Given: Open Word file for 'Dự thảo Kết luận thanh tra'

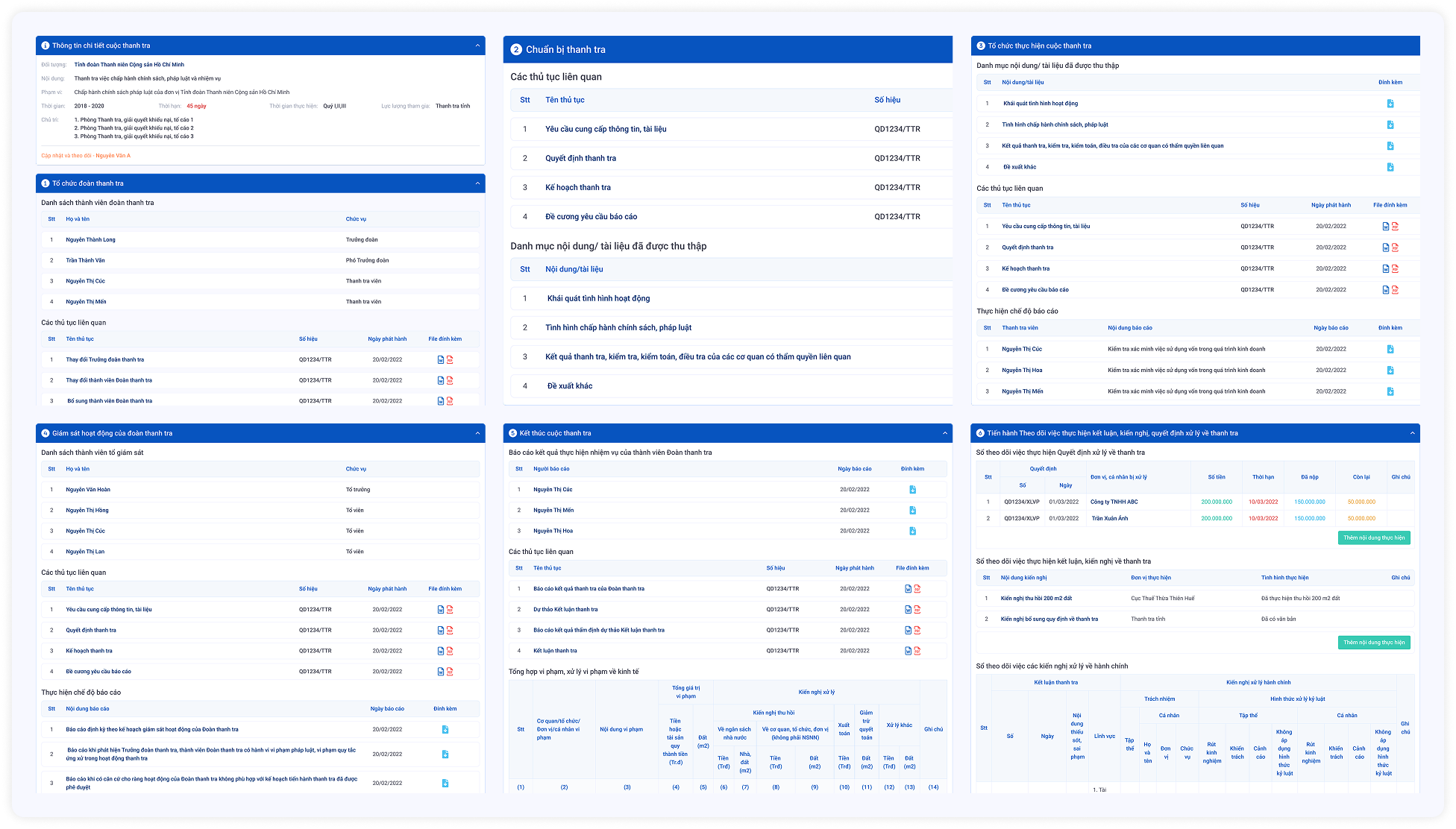Looking at the screenshot, I should click(x=908, y=609).
